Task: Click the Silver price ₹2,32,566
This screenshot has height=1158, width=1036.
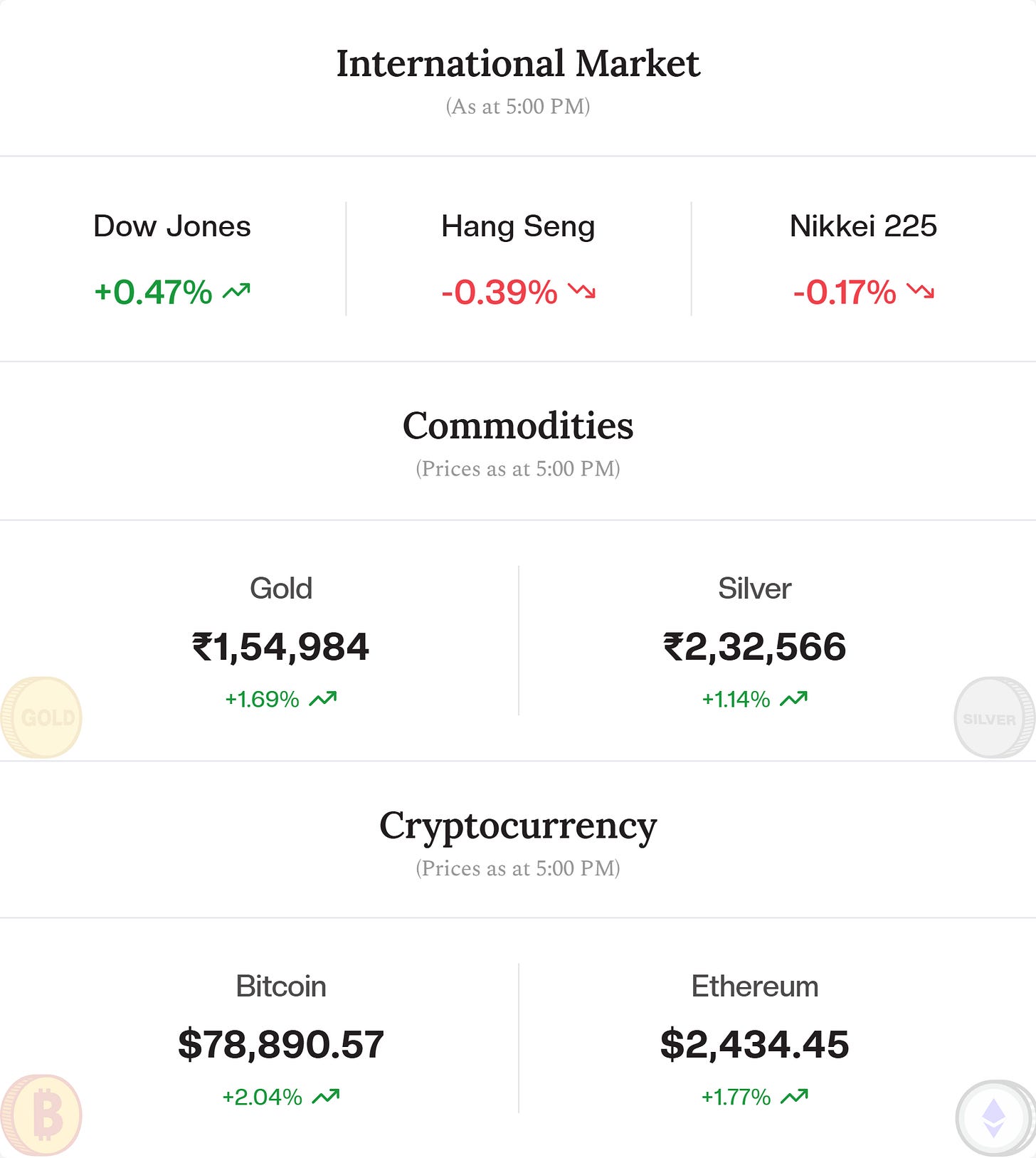Action: click(x=754, y=647)
